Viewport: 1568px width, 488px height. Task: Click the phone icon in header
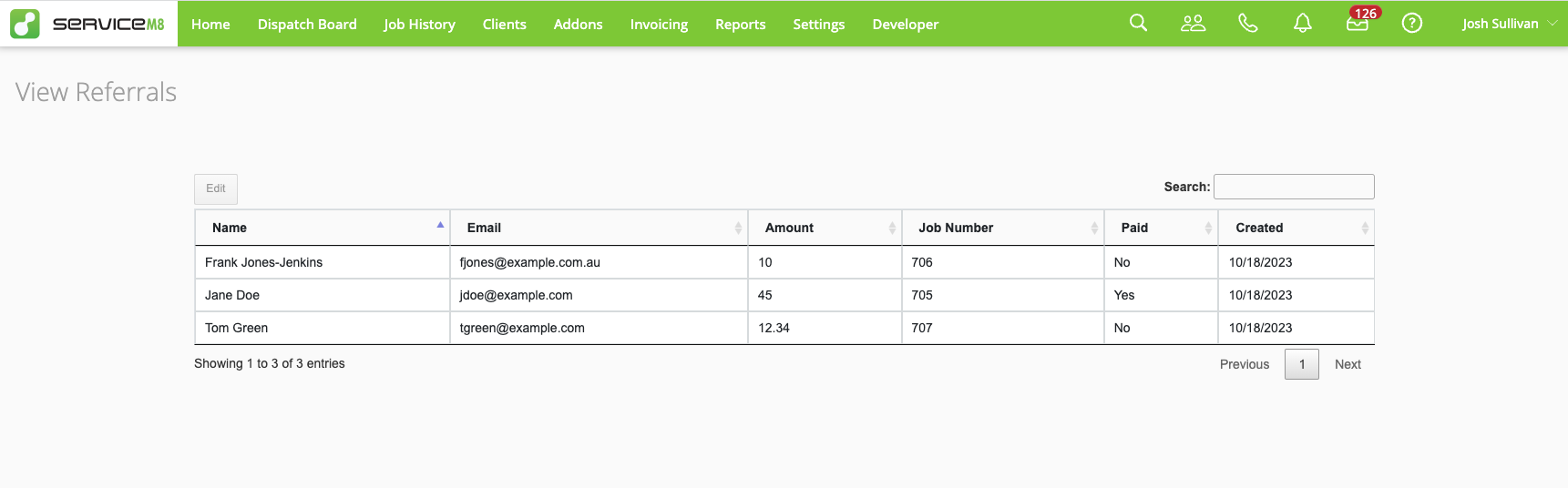1247,23
